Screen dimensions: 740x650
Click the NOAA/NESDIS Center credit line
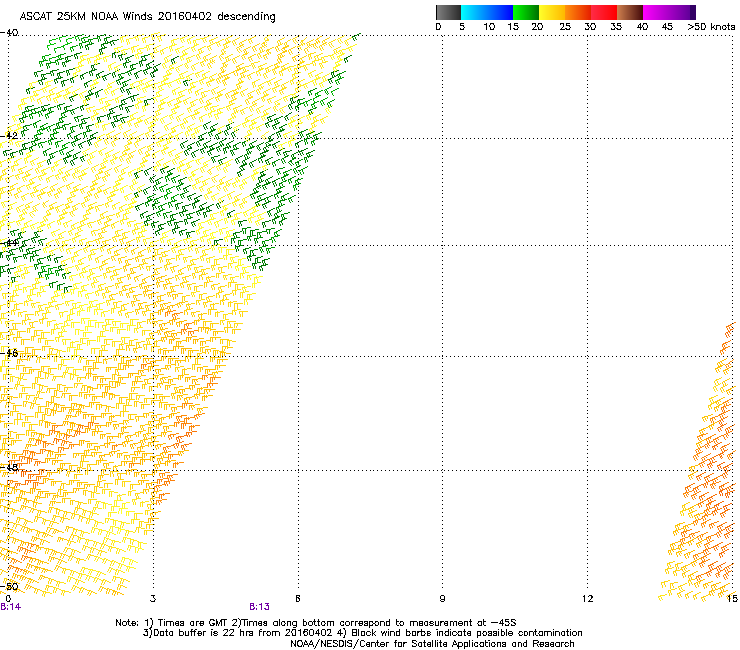click(x=432, y=644)
